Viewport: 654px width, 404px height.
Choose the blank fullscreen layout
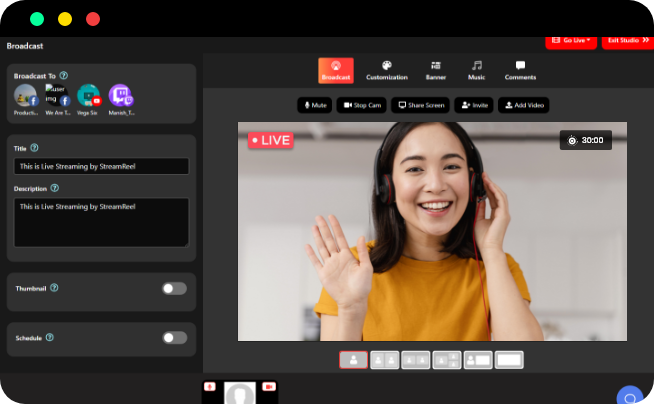(x=509, y=360)
